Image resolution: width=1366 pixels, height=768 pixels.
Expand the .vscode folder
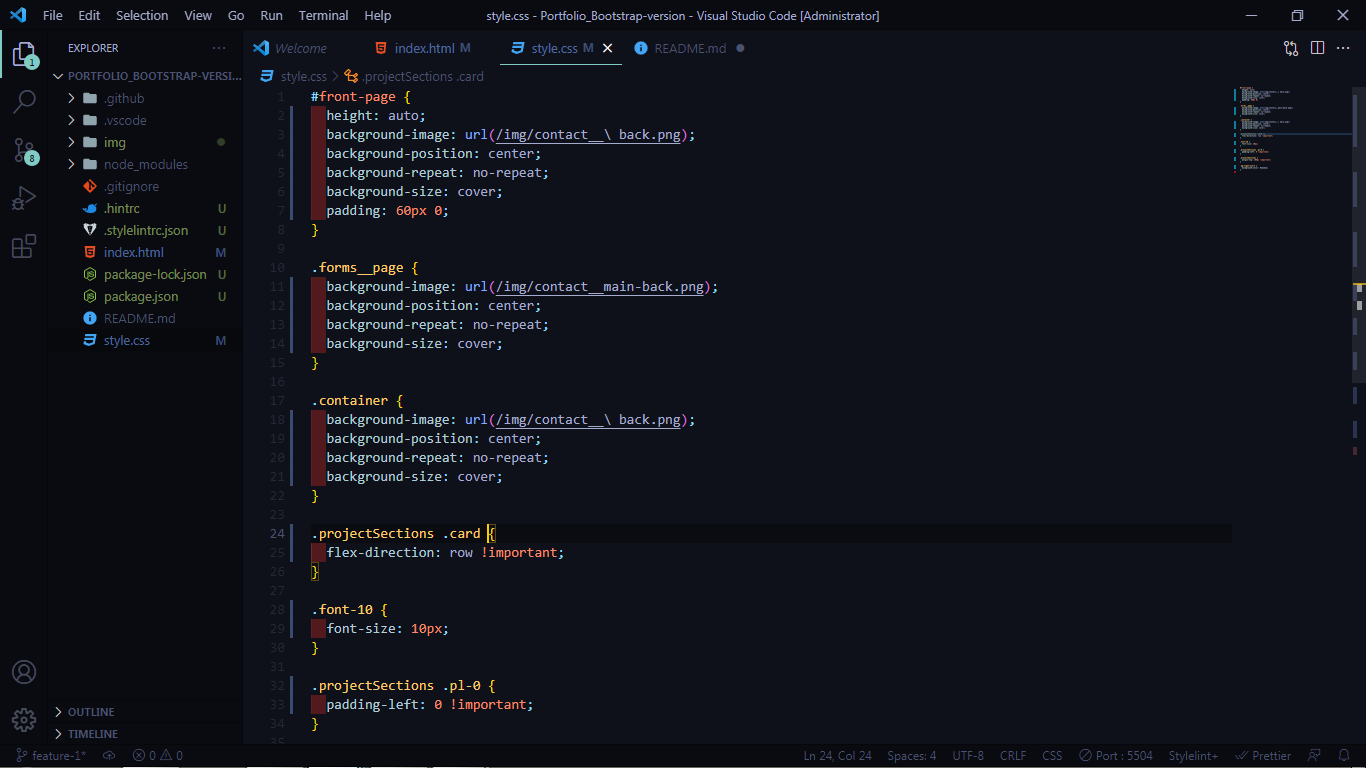(x=147, y=120)
